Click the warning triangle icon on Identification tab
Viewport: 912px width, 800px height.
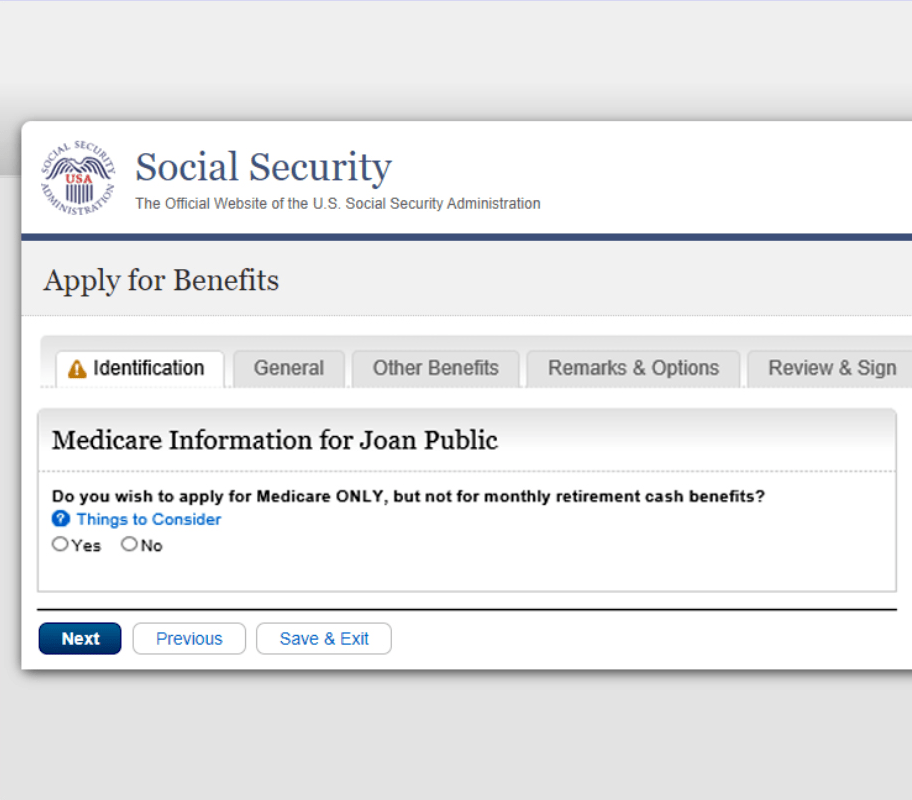pos(77,369)
